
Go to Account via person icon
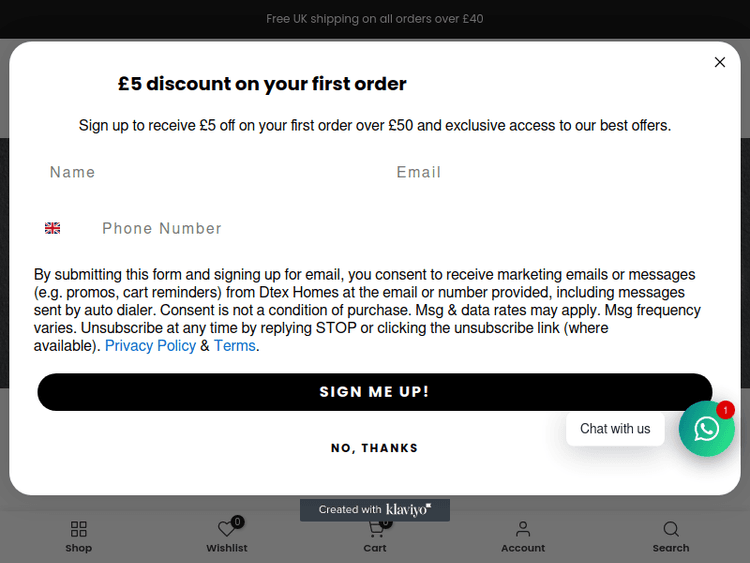click(x=523, y=530)
